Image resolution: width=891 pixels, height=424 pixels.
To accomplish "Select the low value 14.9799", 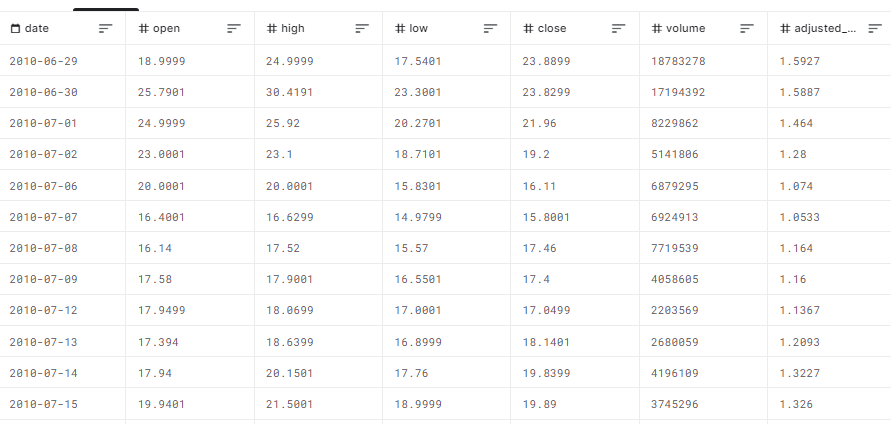I will tap(417, 217).
